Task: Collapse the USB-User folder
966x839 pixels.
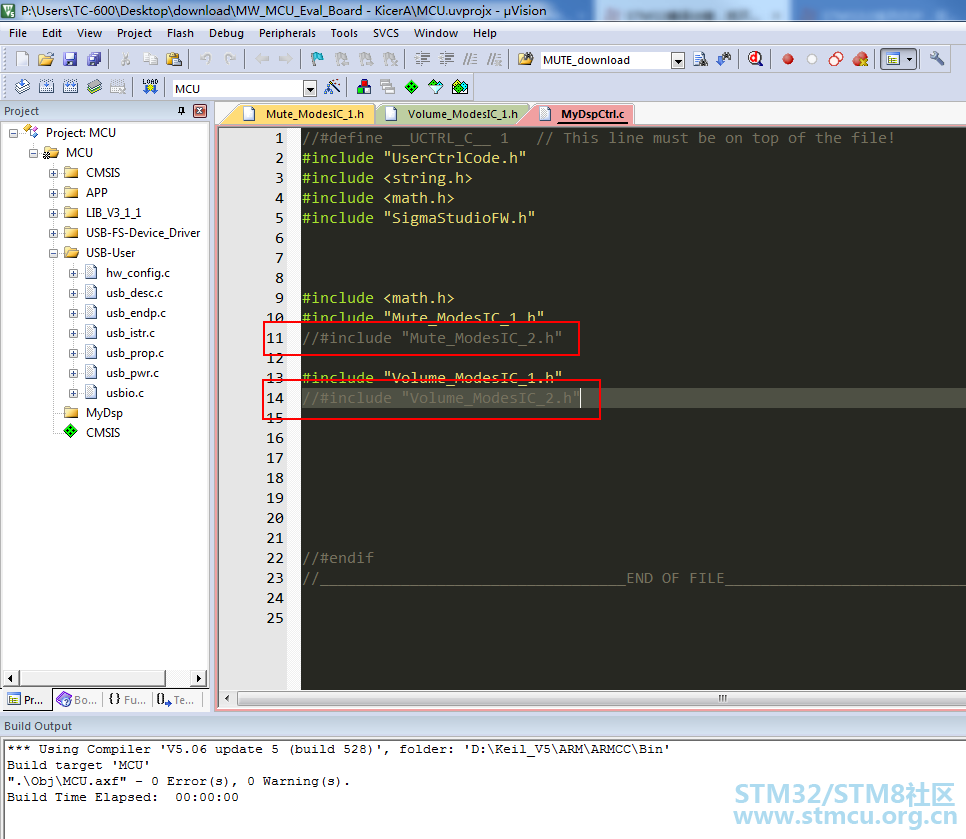Action: pos(54,253)
